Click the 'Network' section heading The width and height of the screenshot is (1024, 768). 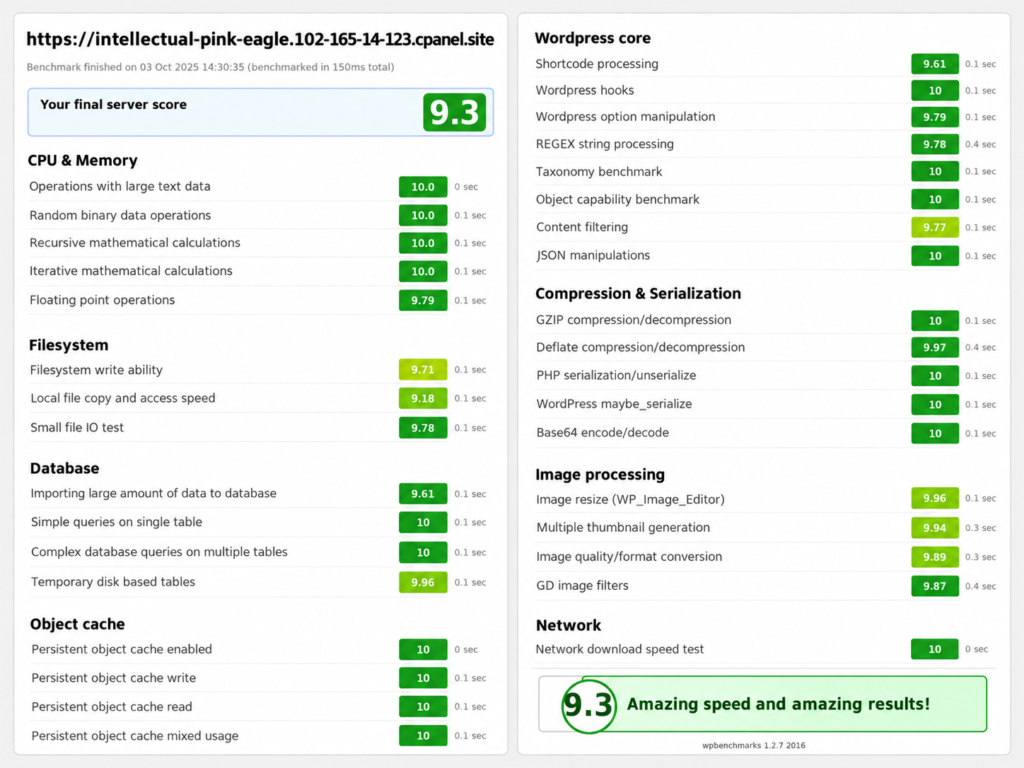[568, 626]
